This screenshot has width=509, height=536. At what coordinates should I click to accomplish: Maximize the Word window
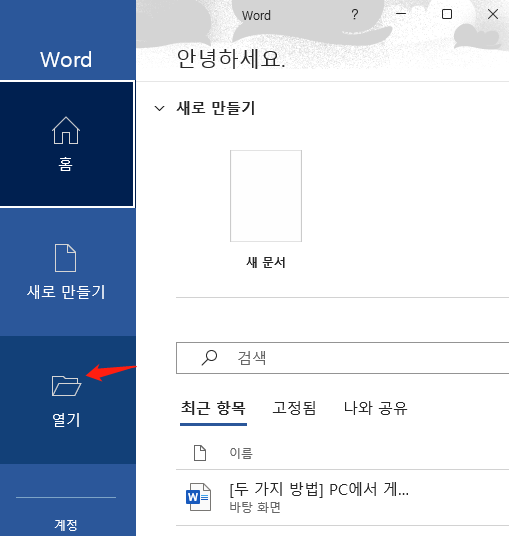[x=447, y=14]
